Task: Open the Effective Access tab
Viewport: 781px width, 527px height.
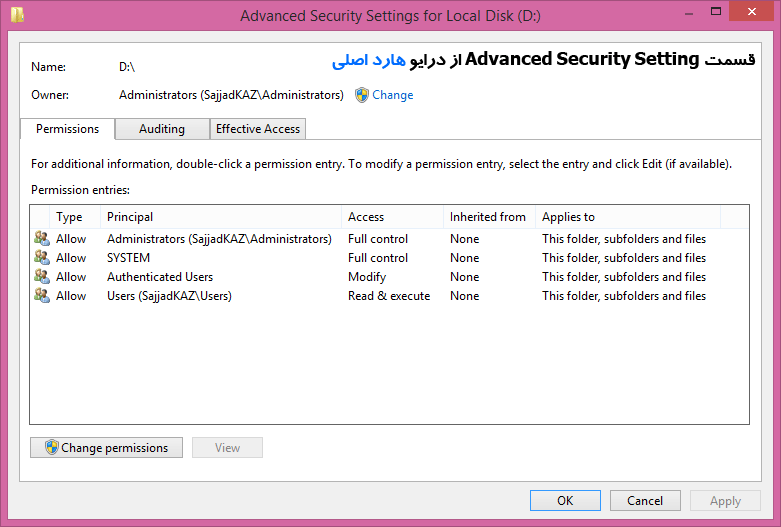Action: 258,129
